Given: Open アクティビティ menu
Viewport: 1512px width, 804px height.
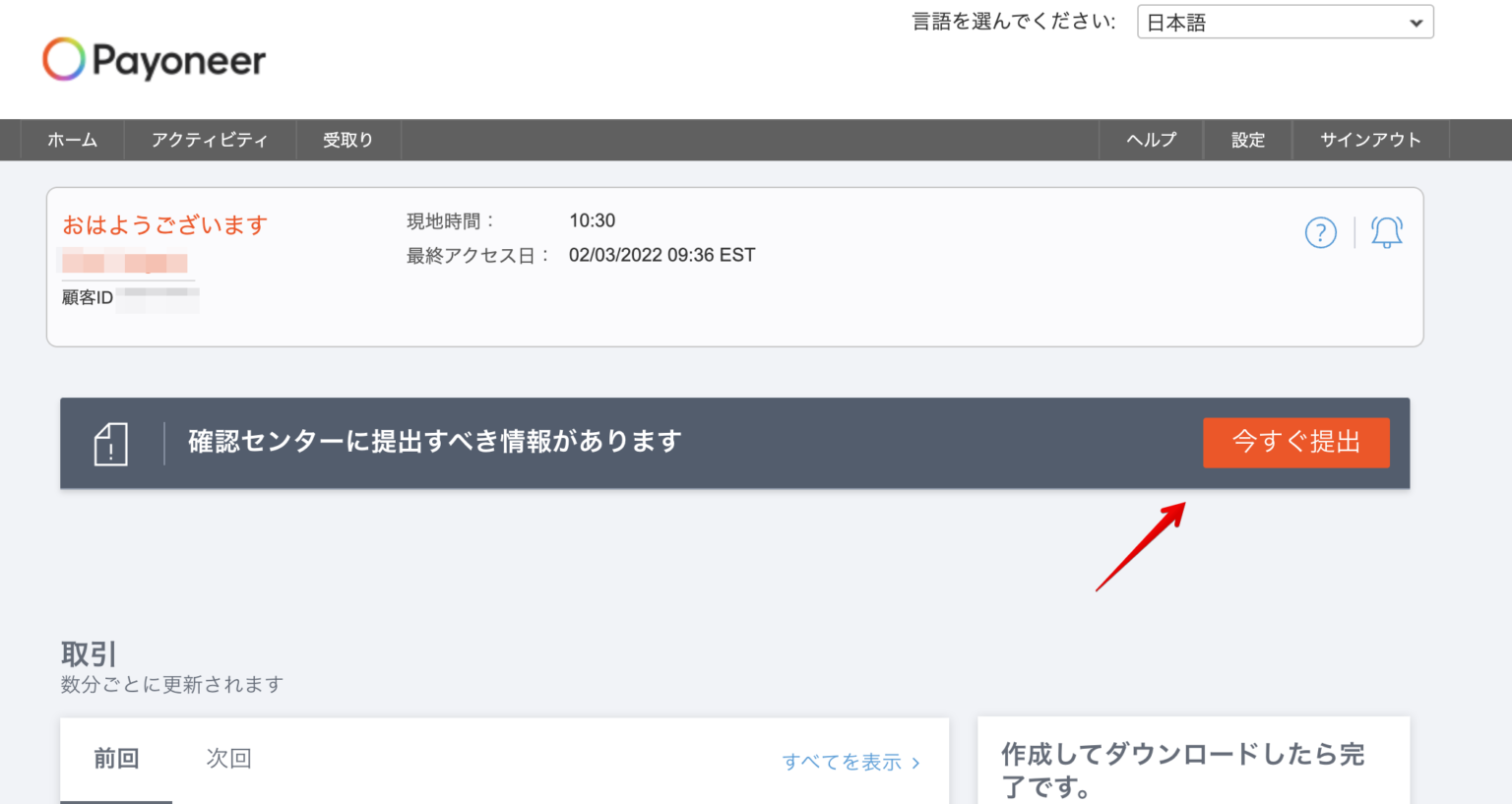Looking at the screenshot, I should coord(210,140).
